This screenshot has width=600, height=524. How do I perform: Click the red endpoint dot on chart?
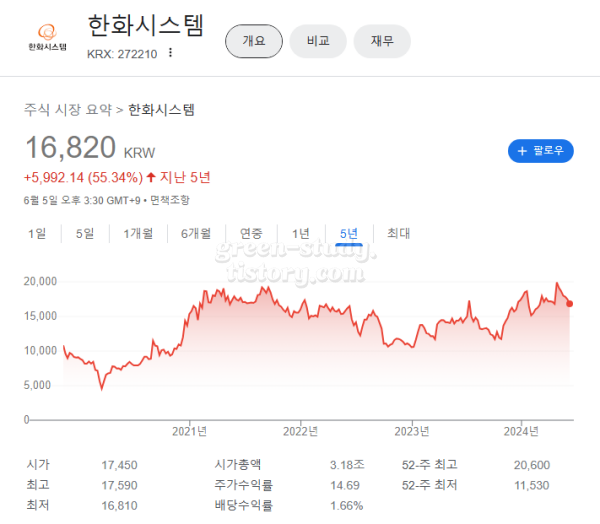569,304
